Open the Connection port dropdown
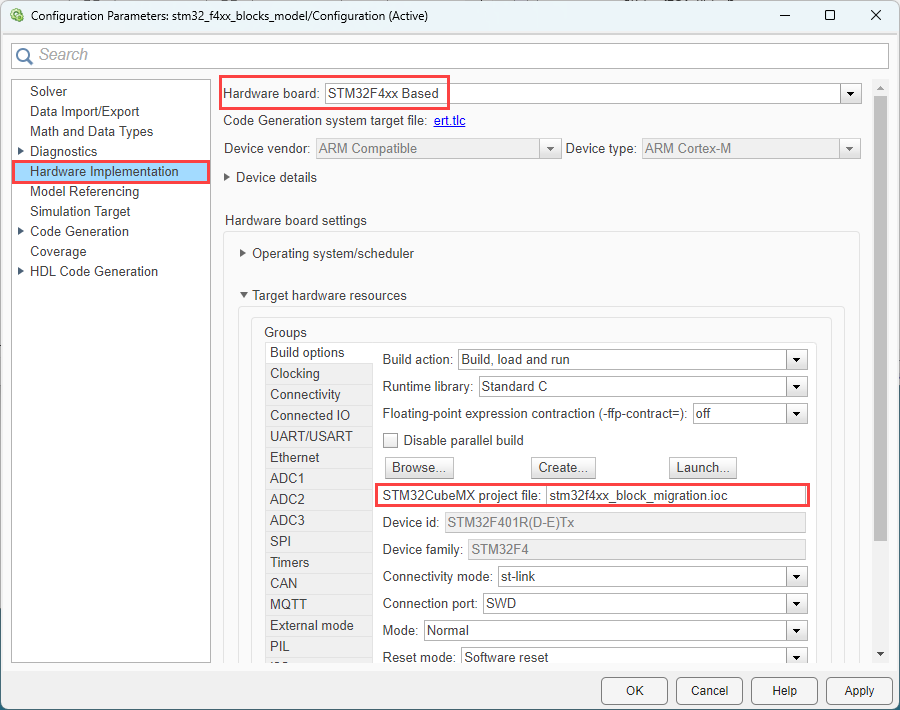 point(797,603)
